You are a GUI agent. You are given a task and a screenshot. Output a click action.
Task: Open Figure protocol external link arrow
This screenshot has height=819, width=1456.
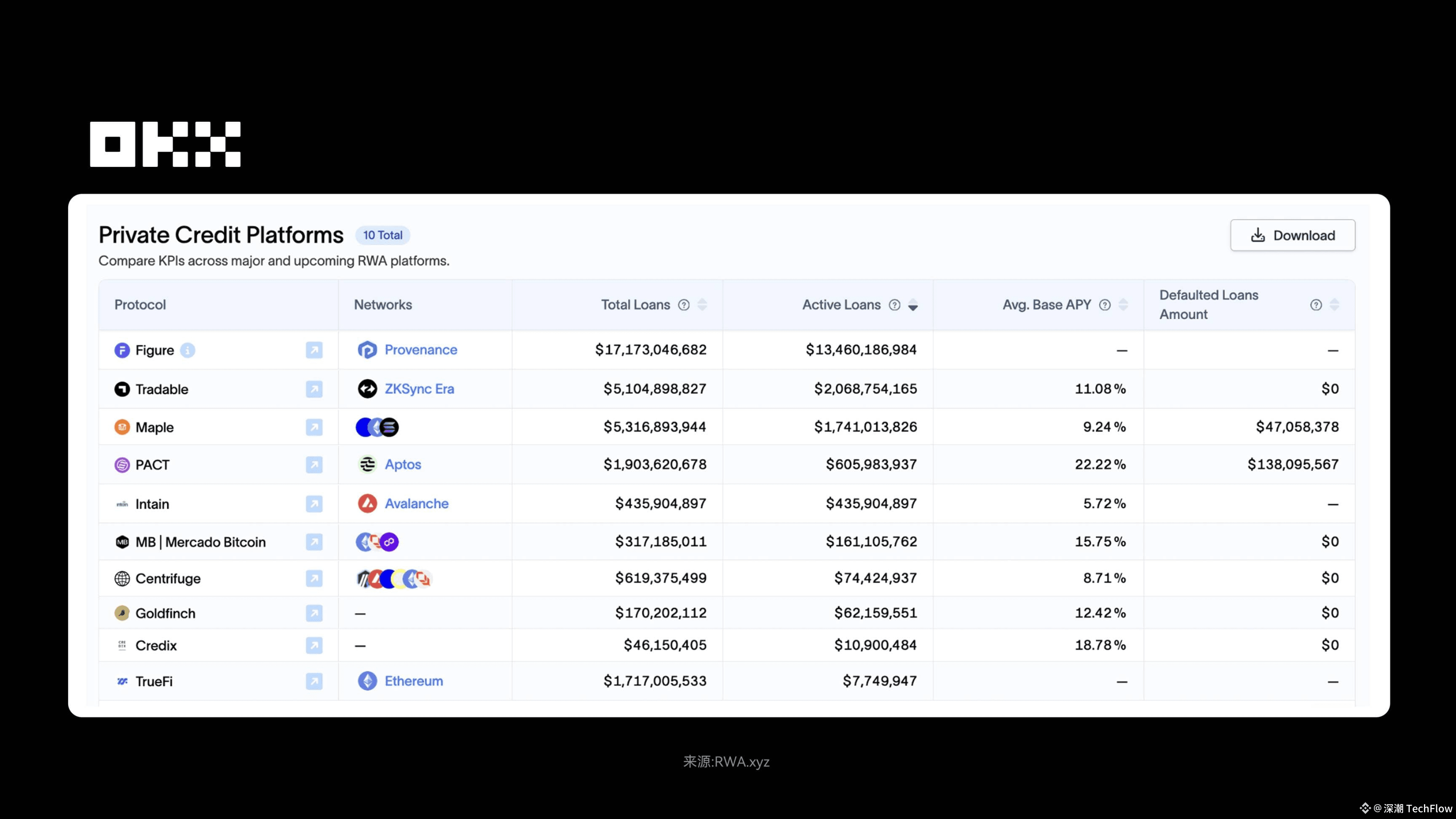tap(314, 350)
